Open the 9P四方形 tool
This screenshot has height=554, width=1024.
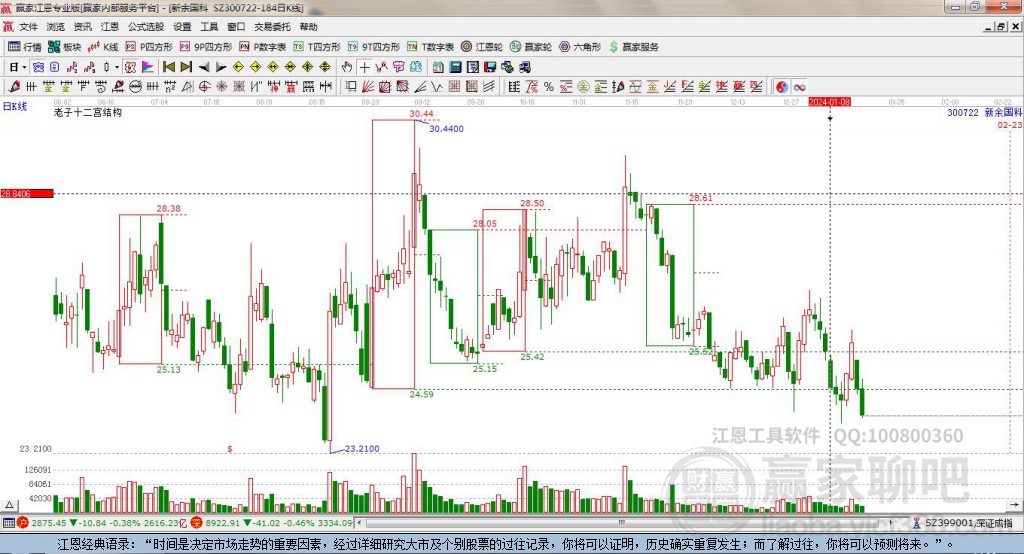coord(206,47)
